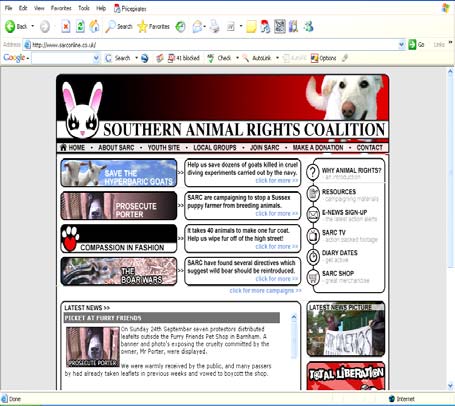Click the news box scroll up arrow
The image size is (455, 406).
pos(294,317)
